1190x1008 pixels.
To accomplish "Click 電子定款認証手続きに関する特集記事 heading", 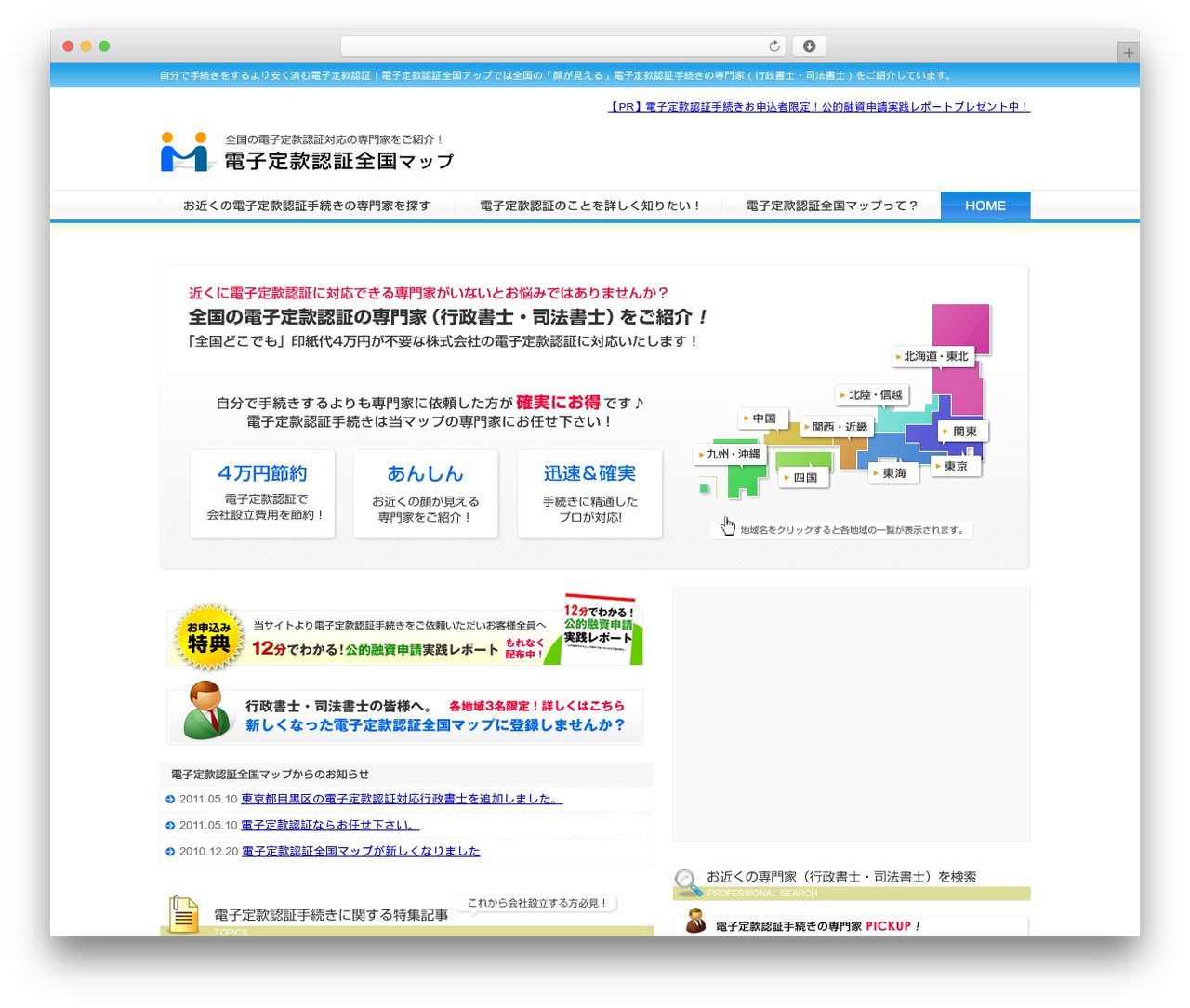I will [331, 915].
